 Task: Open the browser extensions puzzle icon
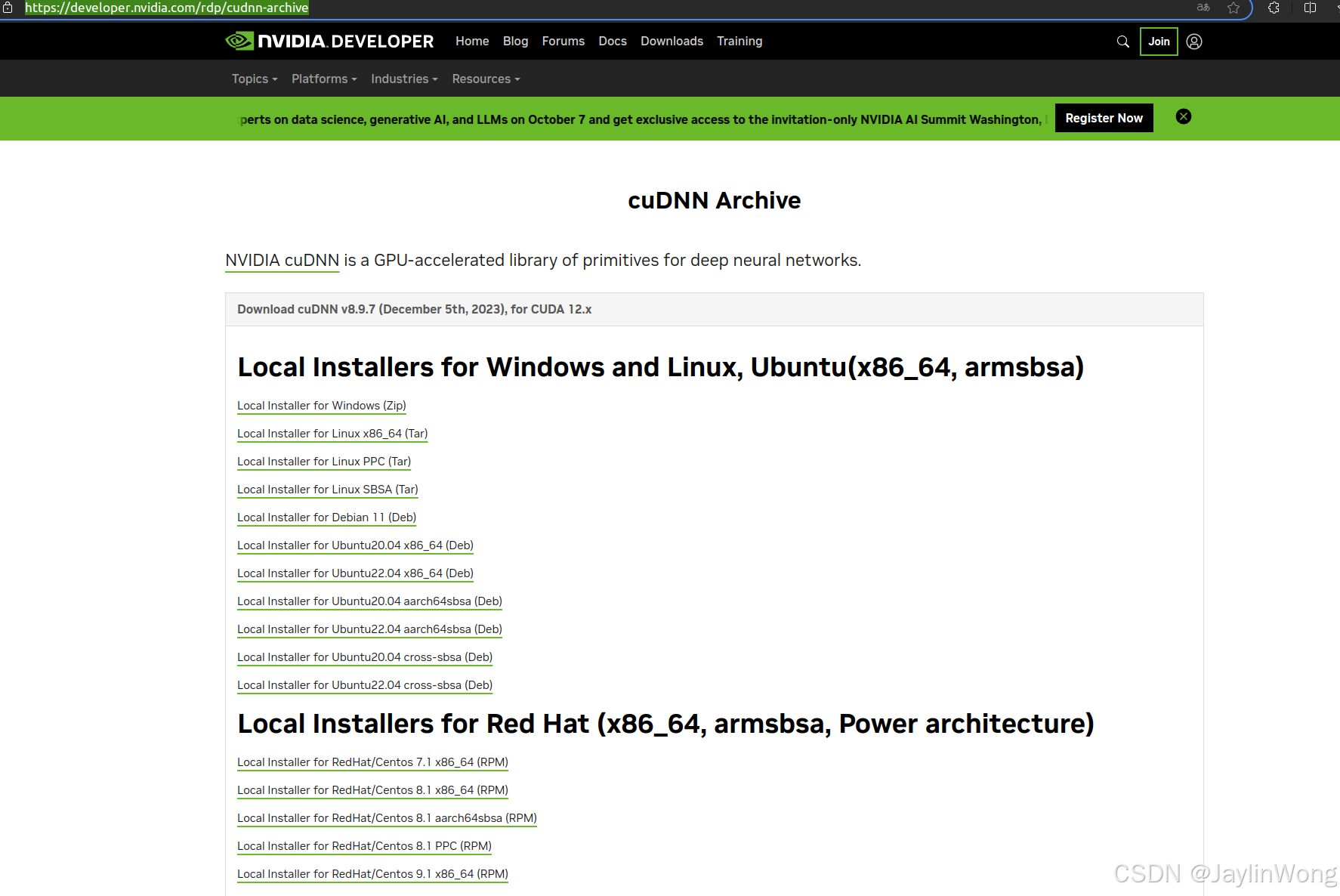coord(1274,8)
